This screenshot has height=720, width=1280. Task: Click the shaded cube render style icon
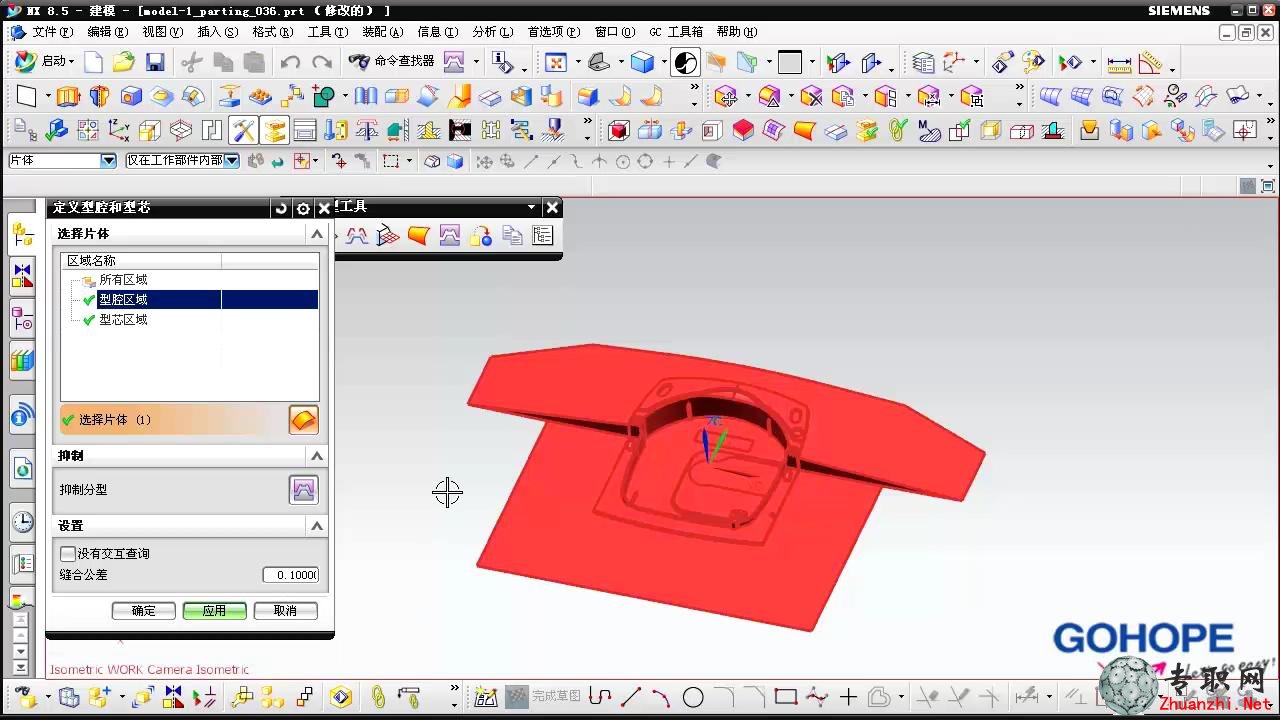642,63
